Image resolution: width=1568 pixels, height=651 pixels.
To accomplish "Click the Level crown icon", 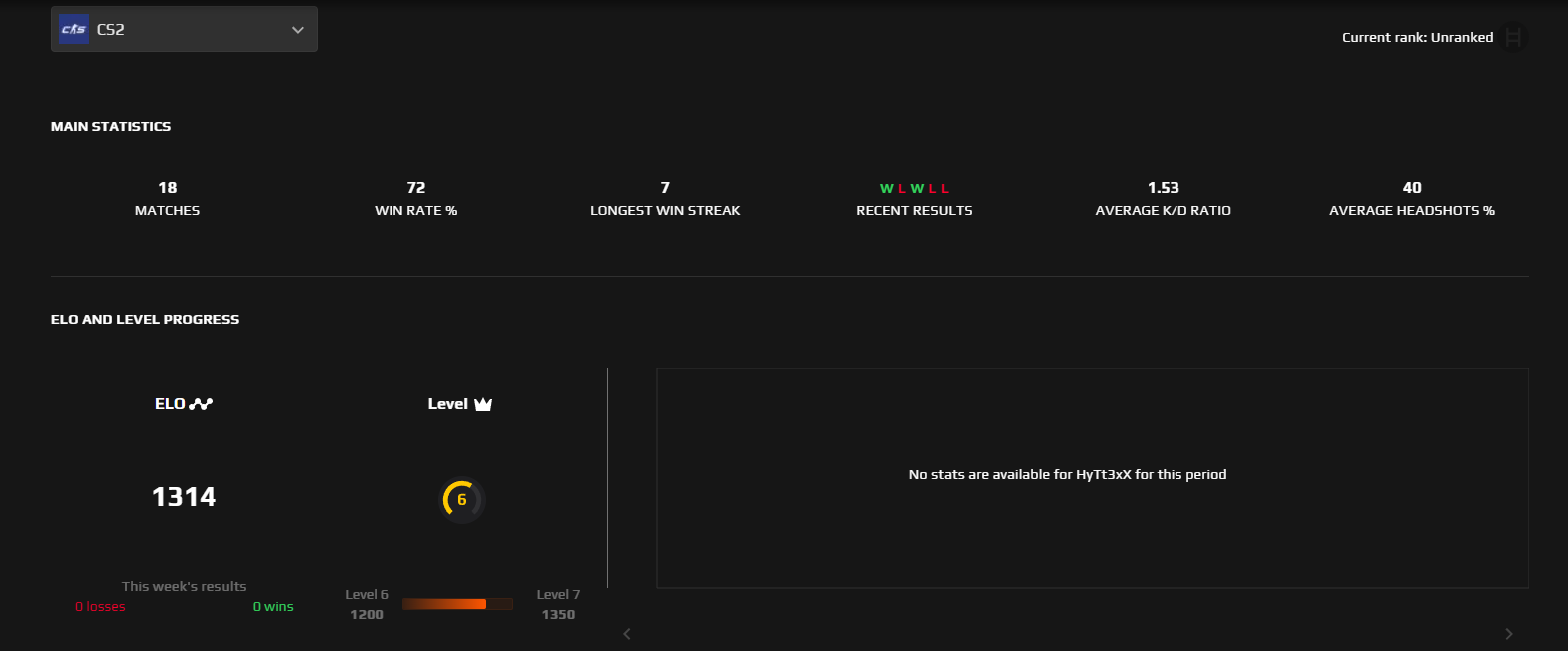I will [483, 404].
